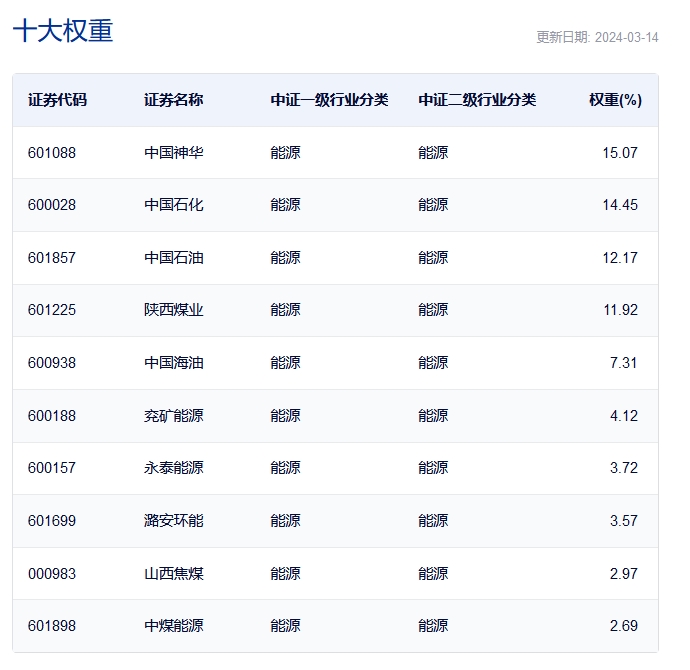Click the 中证二级行业分类 column header
This screenshot has width=690, height=670.
477,100
